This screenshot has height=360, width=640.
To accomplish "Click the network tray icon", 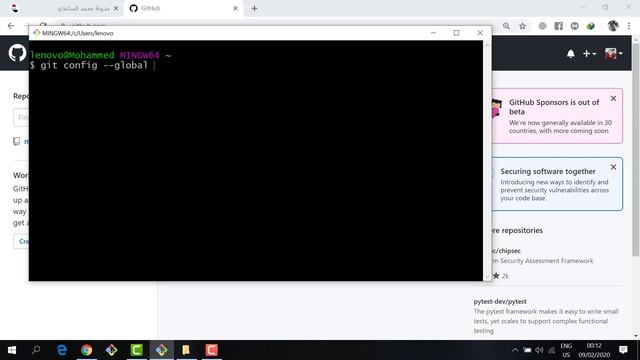I will tap(552, 350).
